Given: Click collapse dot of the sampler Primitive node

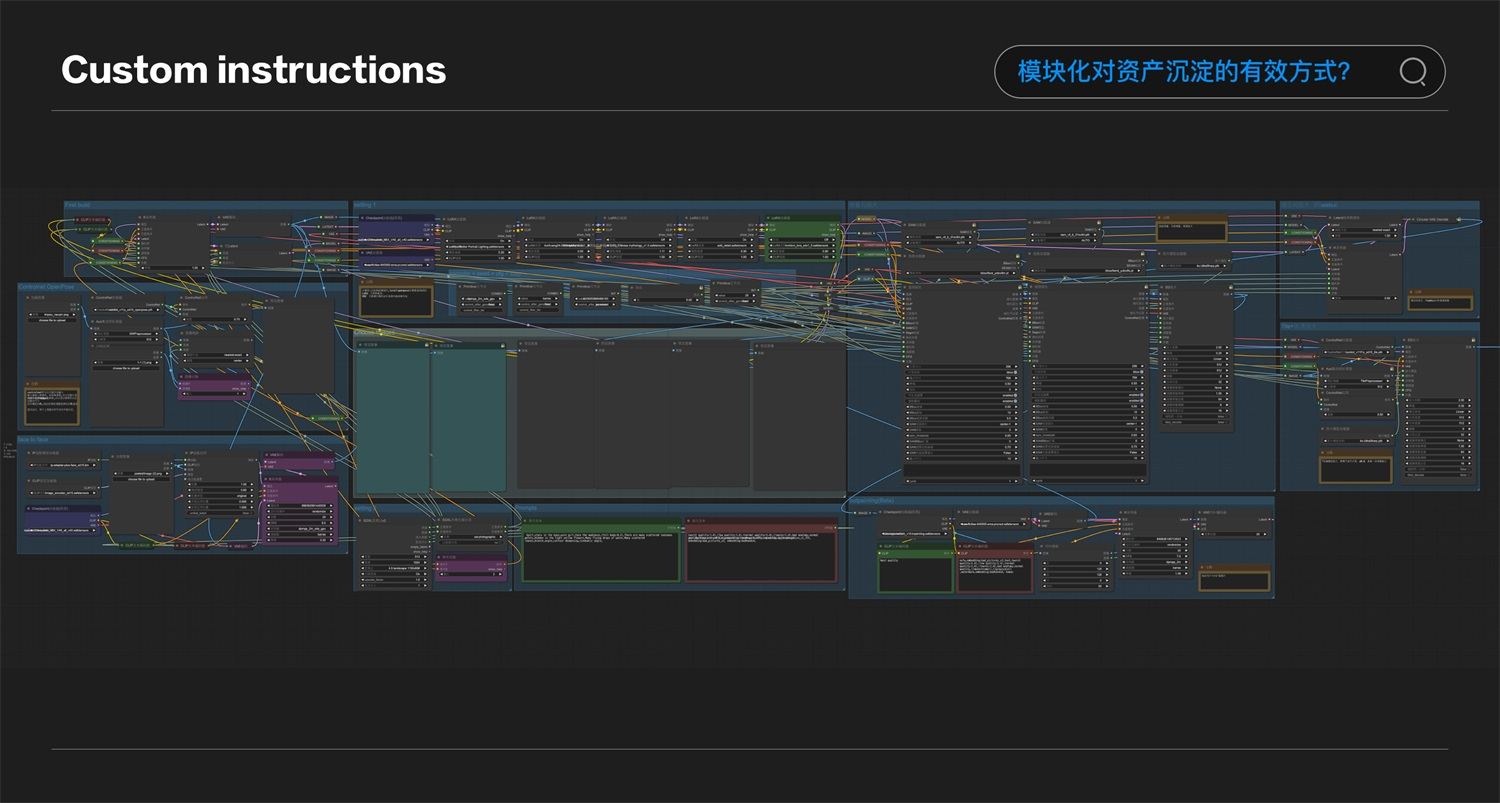Looking at the screenshot, I should 460,286.
